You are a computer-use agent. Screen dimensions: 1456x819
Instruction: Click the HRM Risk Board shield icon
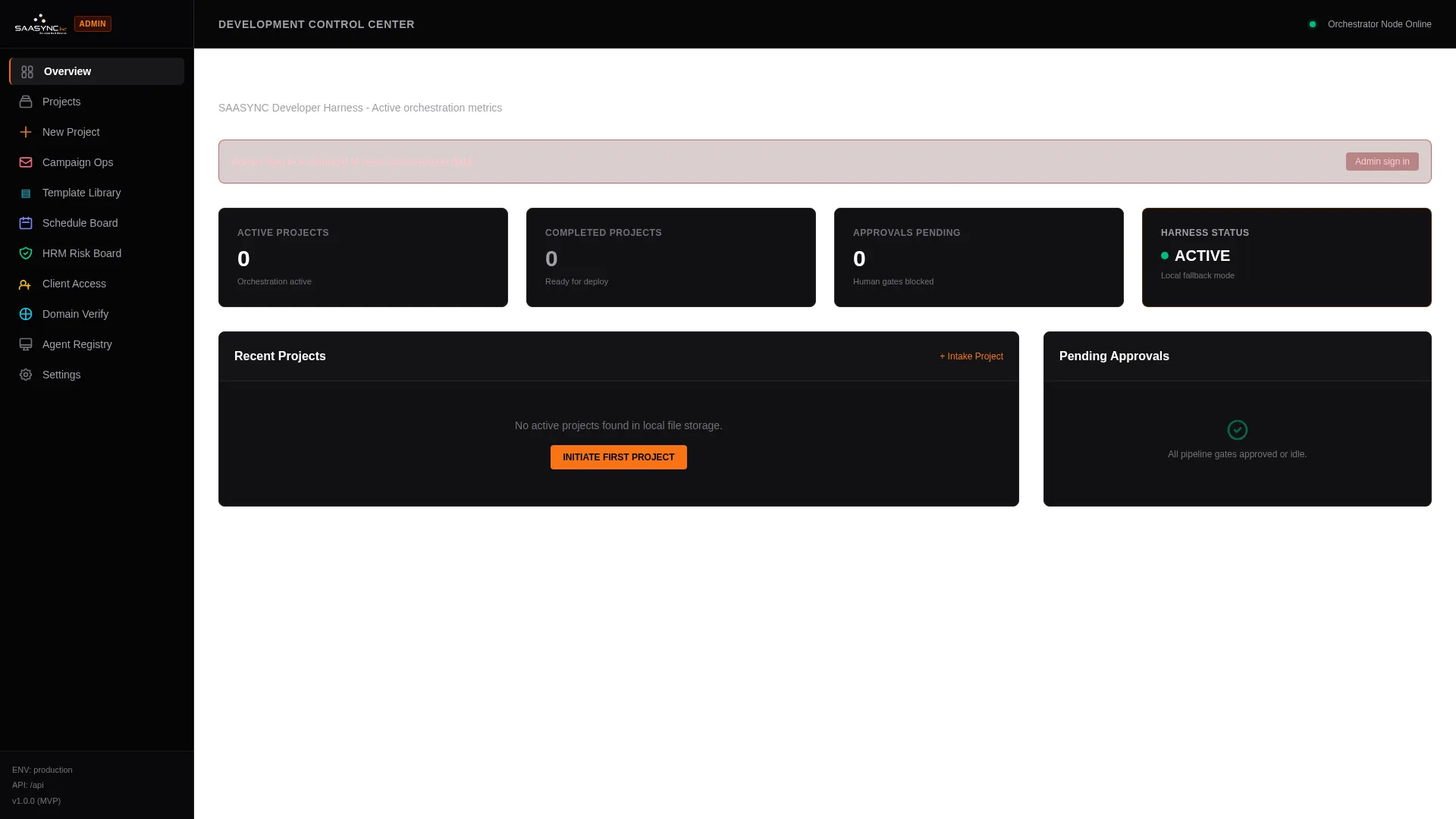[26, 253]
